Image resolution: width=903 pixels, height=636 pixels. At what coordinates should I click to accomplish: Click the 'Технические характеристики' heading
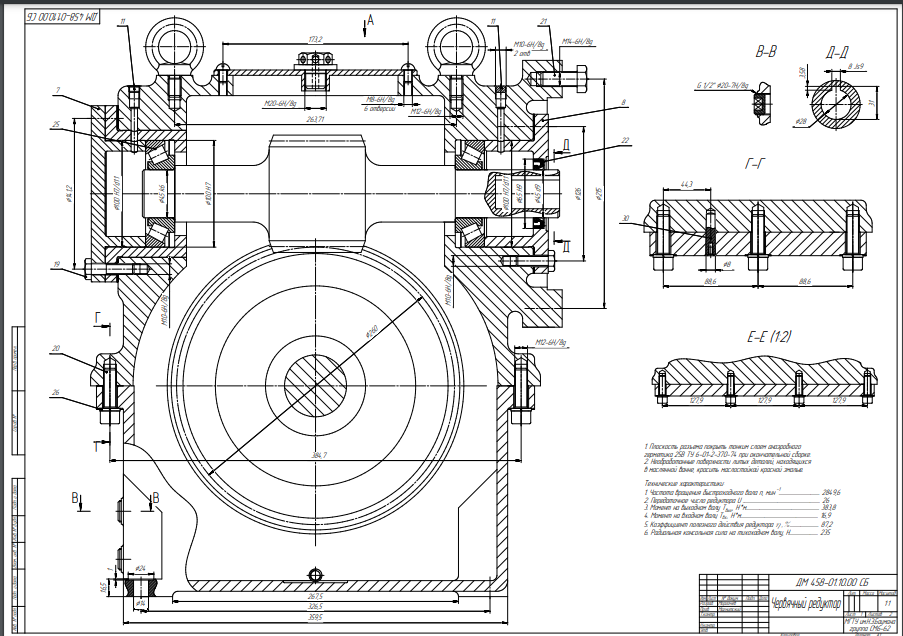(x=681, y=483)
